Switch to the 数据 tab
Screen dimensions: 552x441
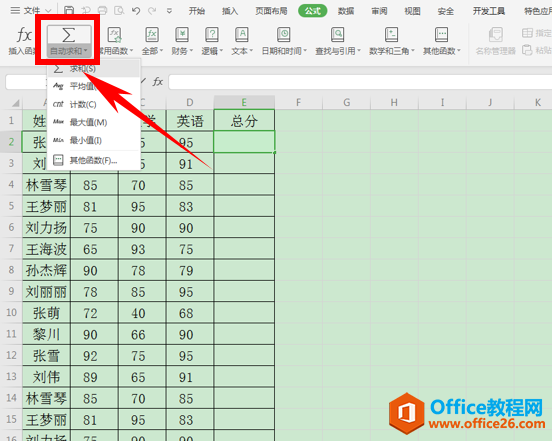tap(346, 11)
